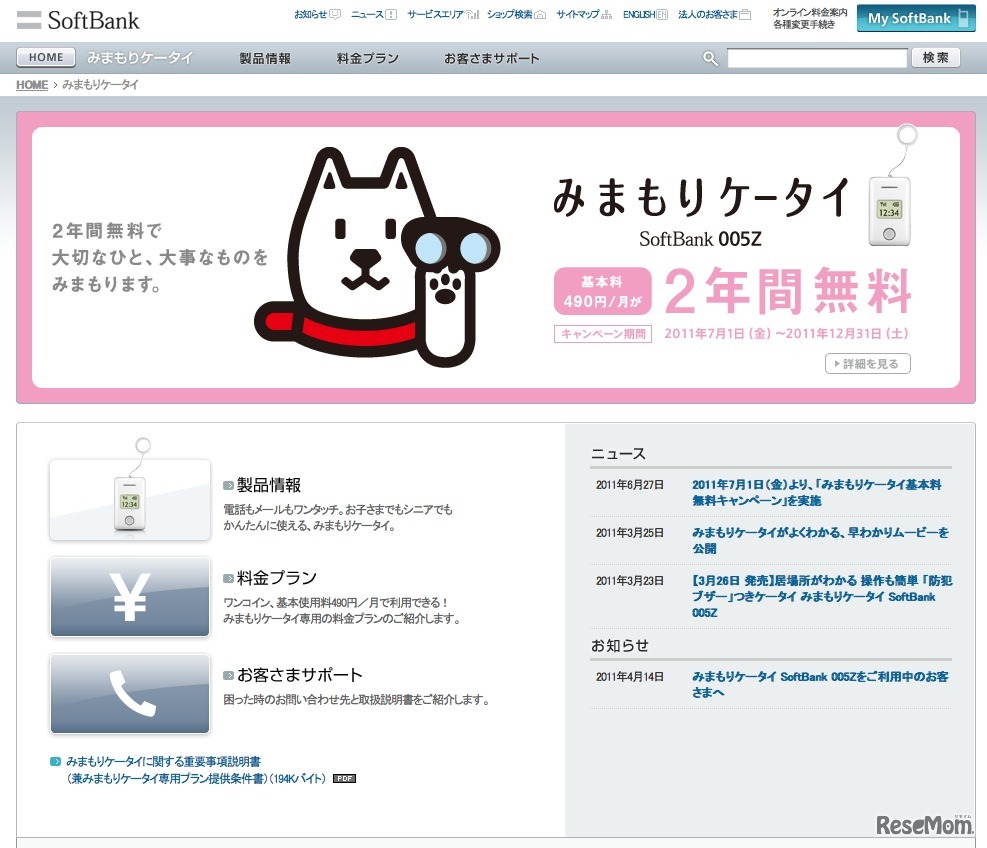Open 3月26日 発売 news article
987x848 pixels.
click(822, 596)
